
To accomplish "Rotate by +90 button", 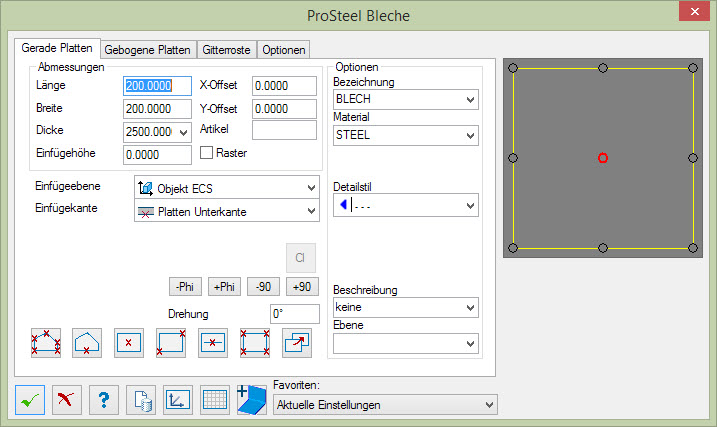I will click(x=302, y=287).
